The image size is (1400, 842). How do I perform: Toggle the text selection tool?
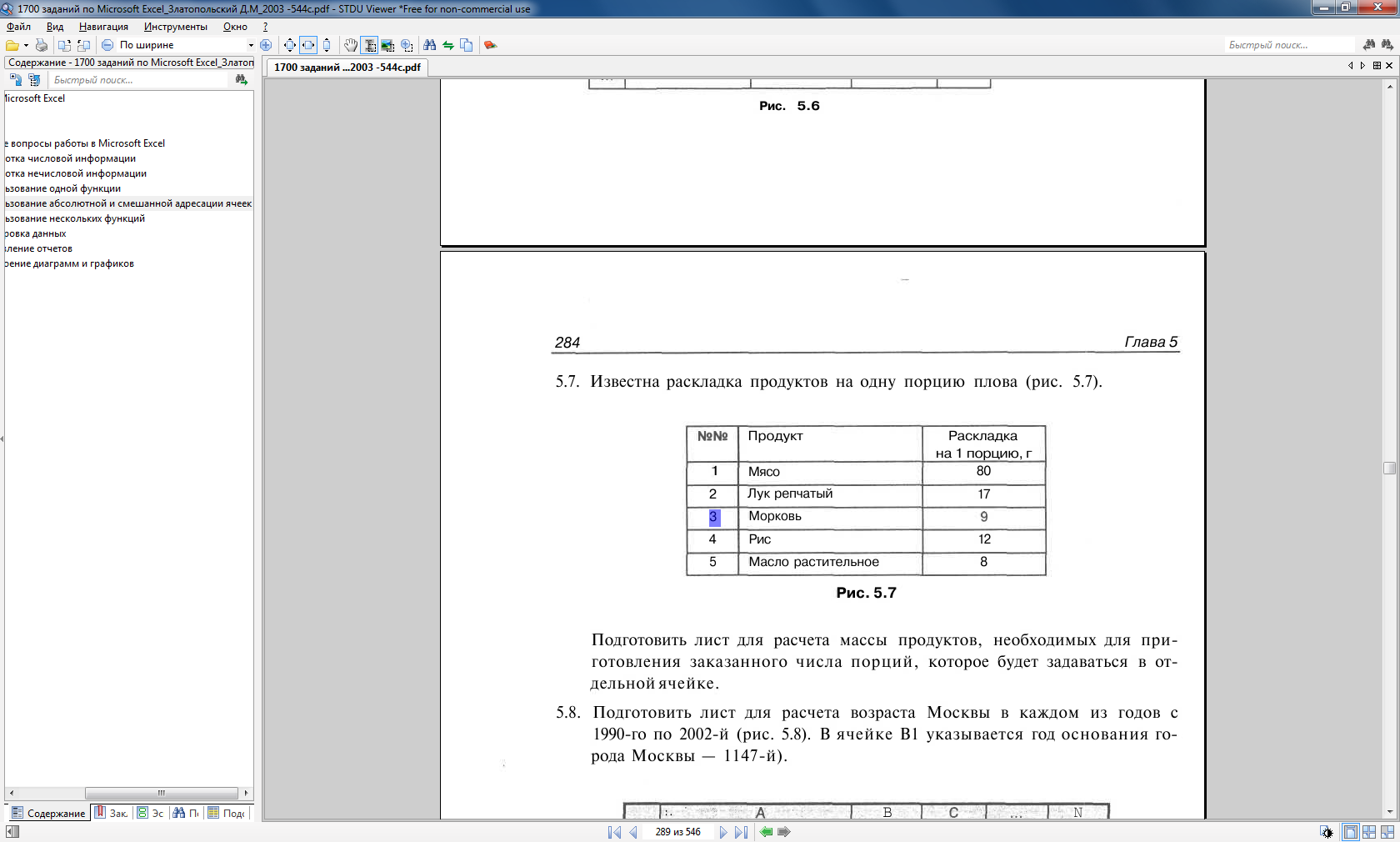tap(370, 45)
